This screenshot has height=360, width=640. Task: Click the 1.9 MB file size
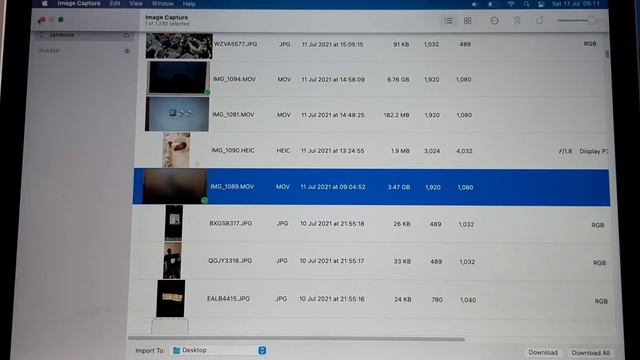[x=400, y=151]
